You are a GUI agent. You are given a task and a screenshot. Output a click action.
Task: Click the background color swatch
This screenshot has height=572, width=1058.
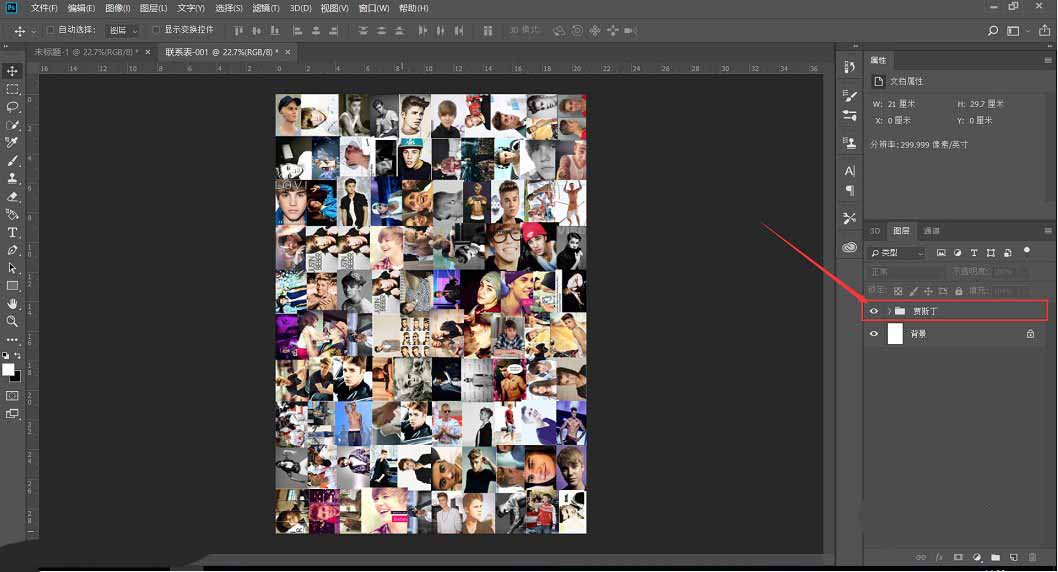tap(18, 378)
